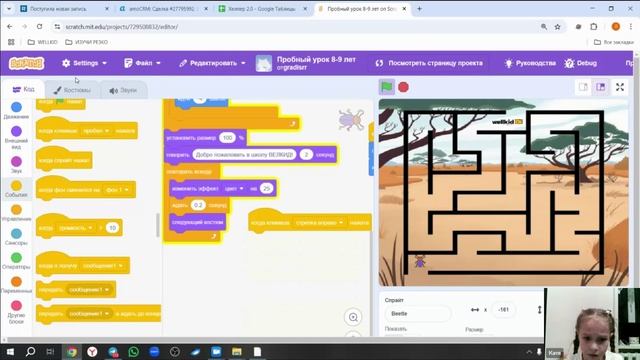Click the project author avatar thumbnail

point(264,64)
